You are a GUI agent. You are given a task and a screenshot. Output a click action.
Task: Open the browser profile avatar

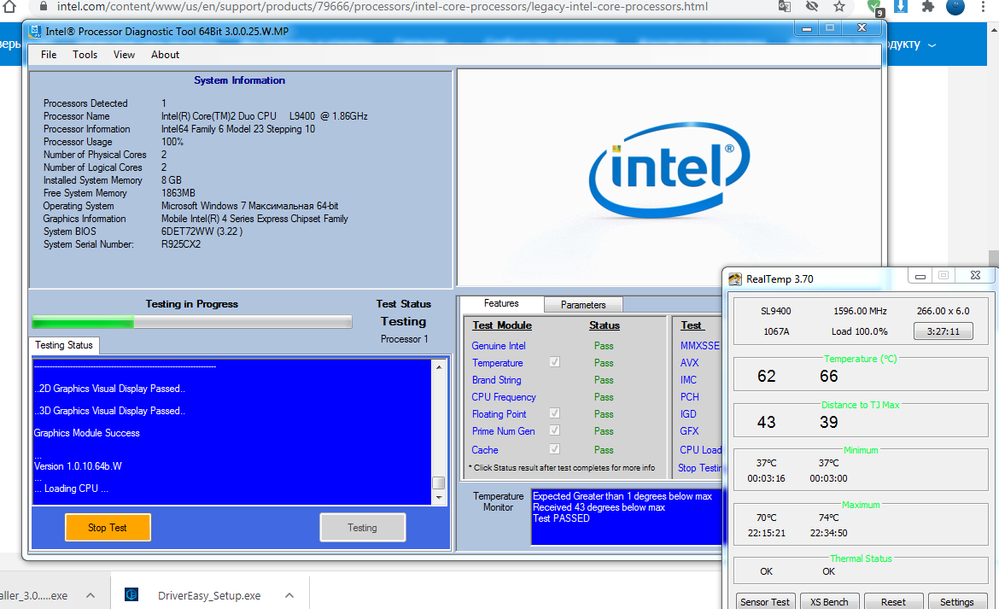click(x=955, y=6)
